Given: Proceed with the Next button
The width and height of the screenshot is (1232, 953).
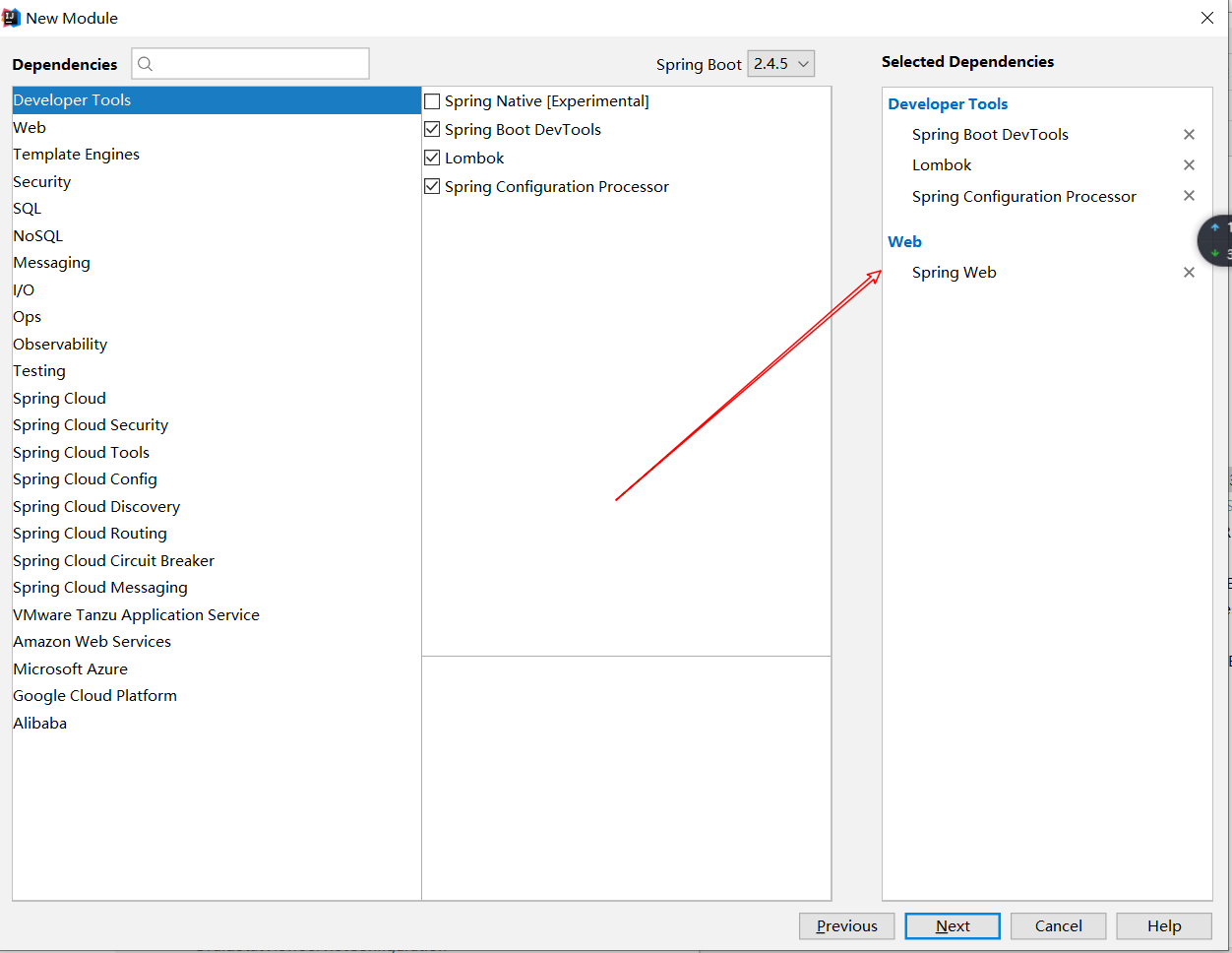Looking at the screenshot, I should point(953,926).
